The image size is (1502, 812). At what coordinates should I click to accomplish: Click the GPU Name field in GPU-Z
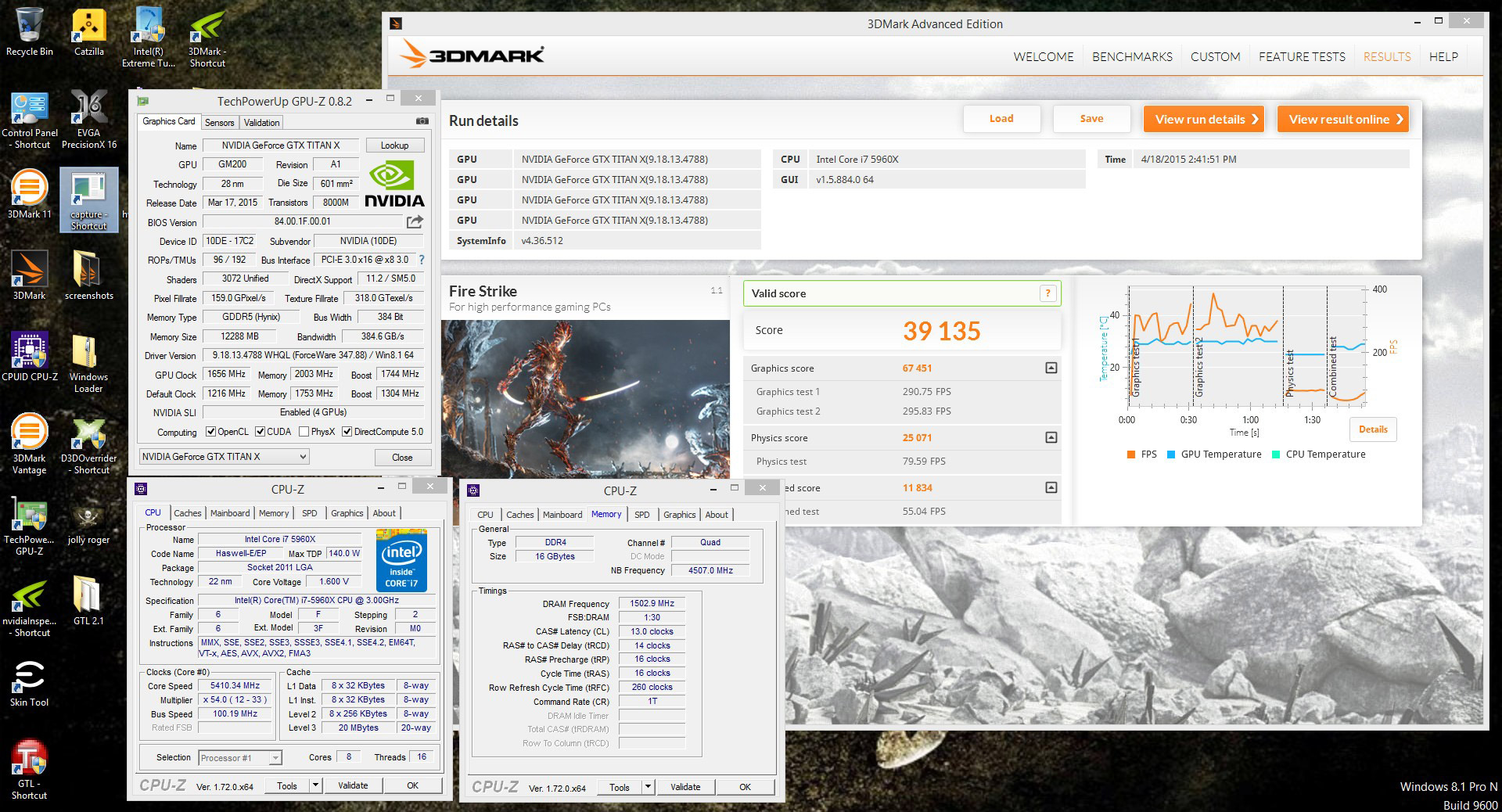(x=281, y=146)
